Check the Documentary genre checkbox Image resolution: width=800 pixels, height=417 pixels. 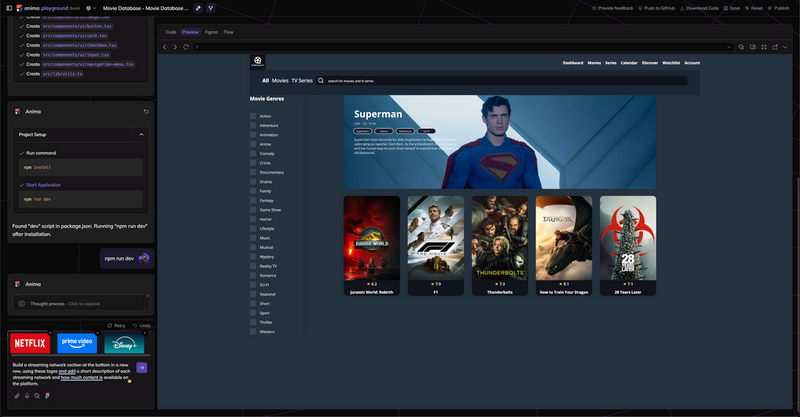[x=253, y=173]
